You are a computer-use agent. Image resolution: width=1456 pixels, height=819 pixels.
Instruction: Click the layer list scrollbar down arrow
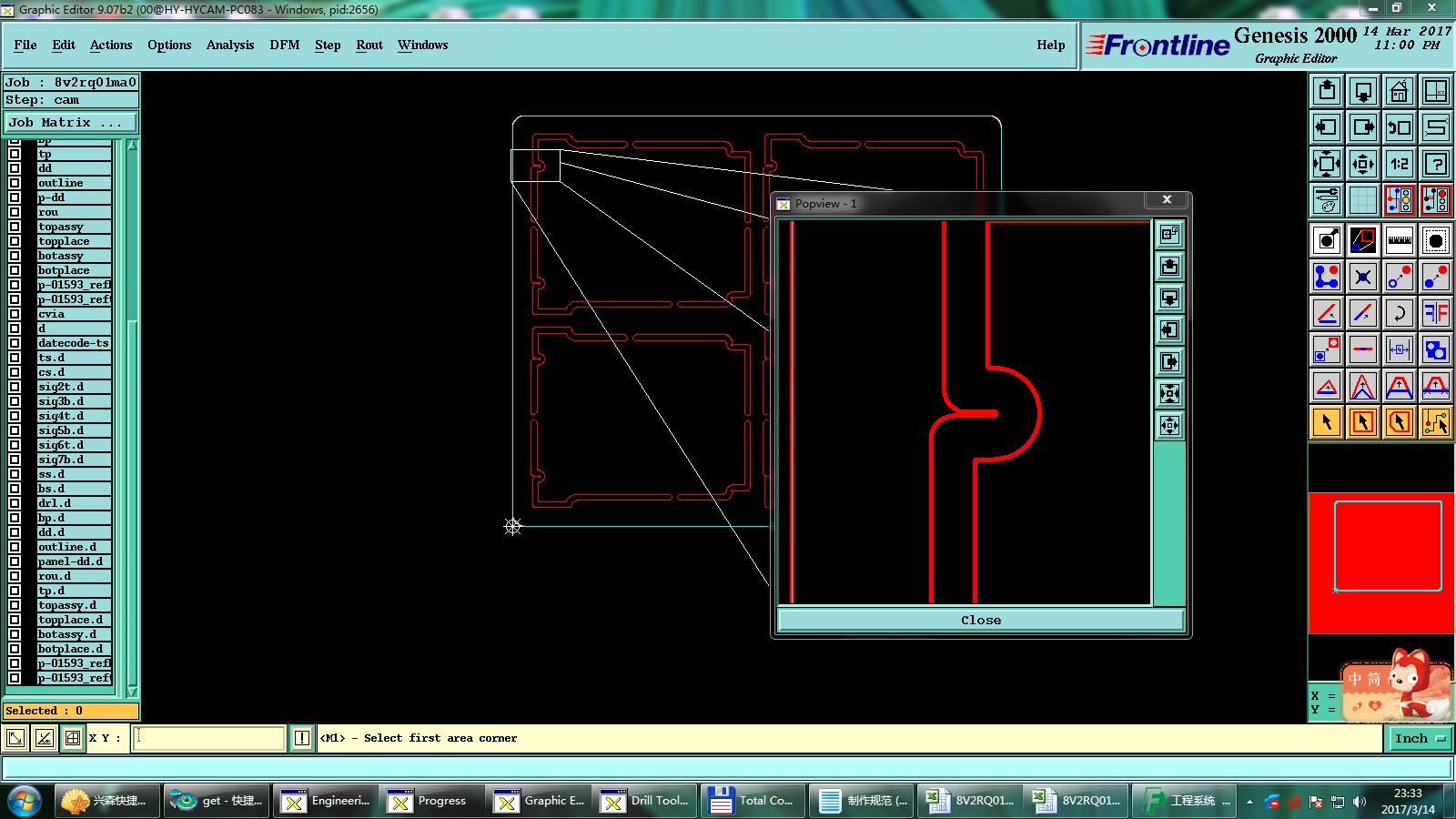133,692
